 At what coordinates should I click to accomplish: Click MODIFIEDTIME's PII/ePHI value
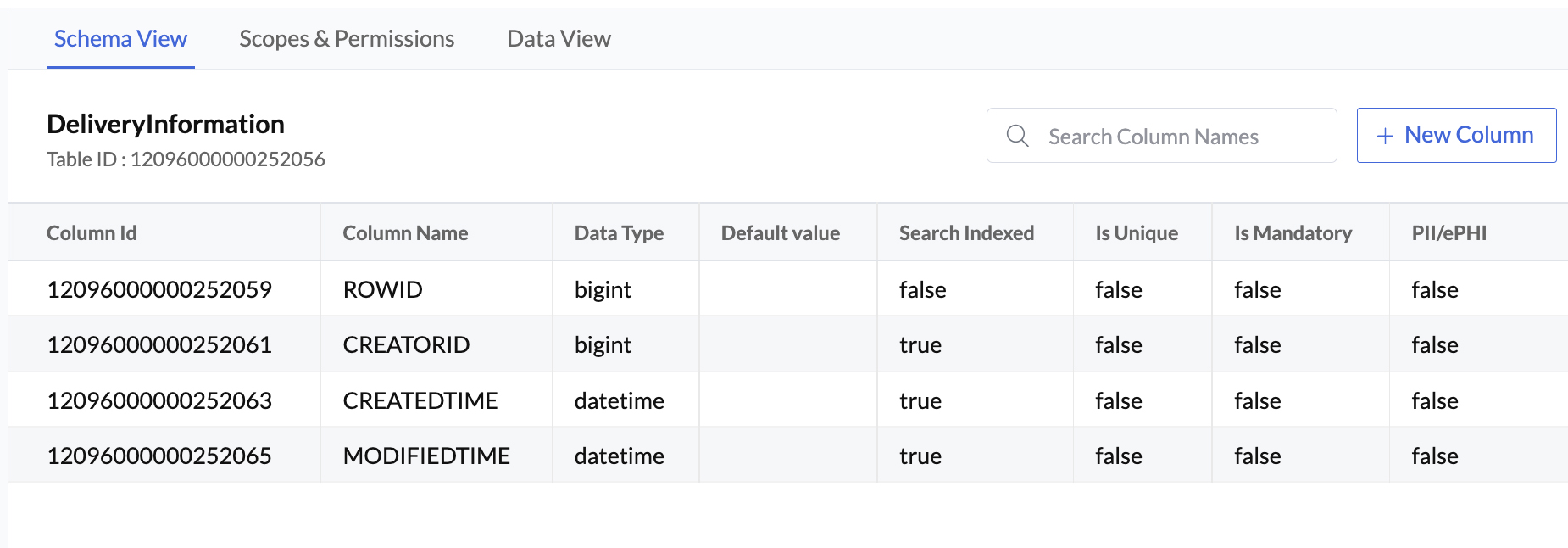pyautogui.click(x=1435, y=456)
